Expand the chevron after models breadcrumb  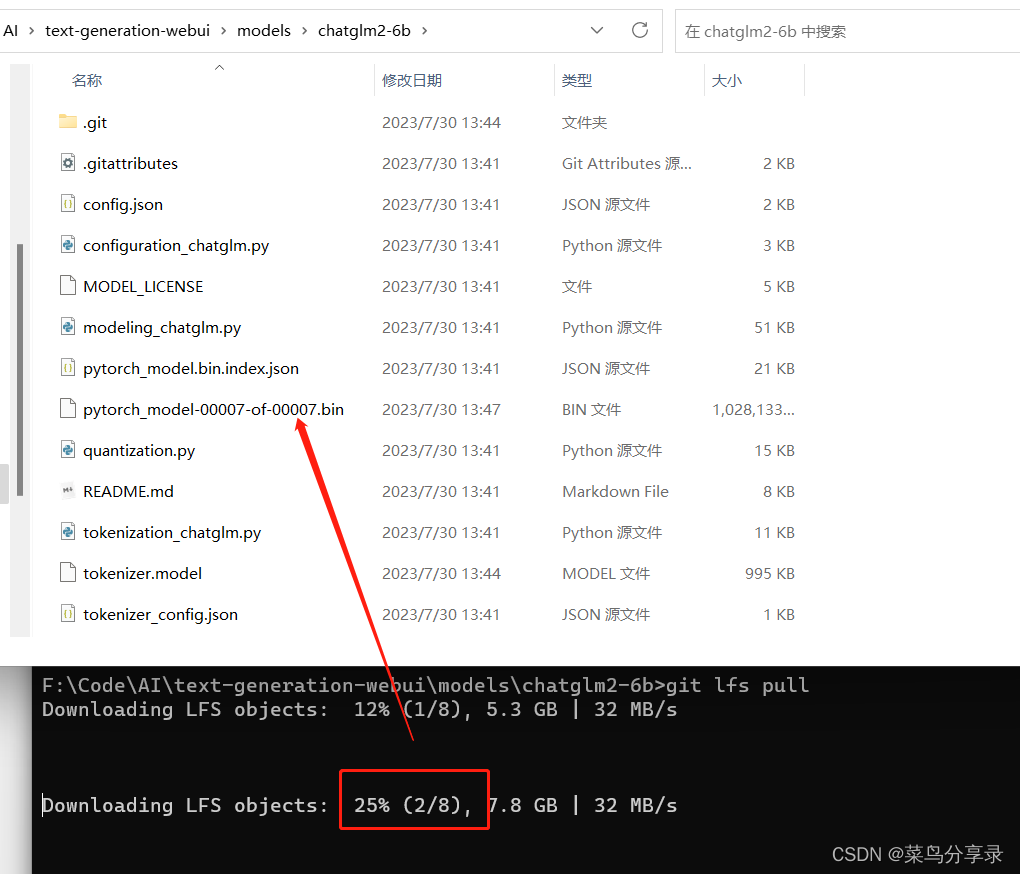304,31
